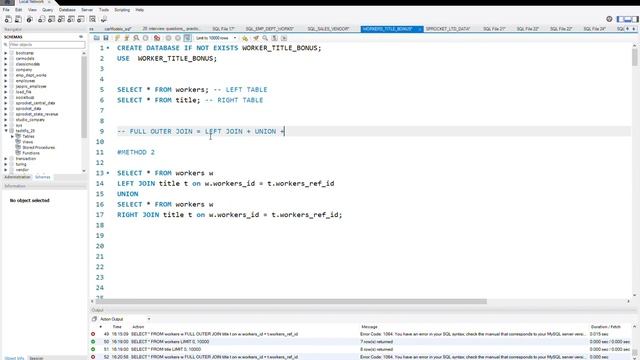
Task: Expand the sprocket_data schema
Action: tap(6, 109)
